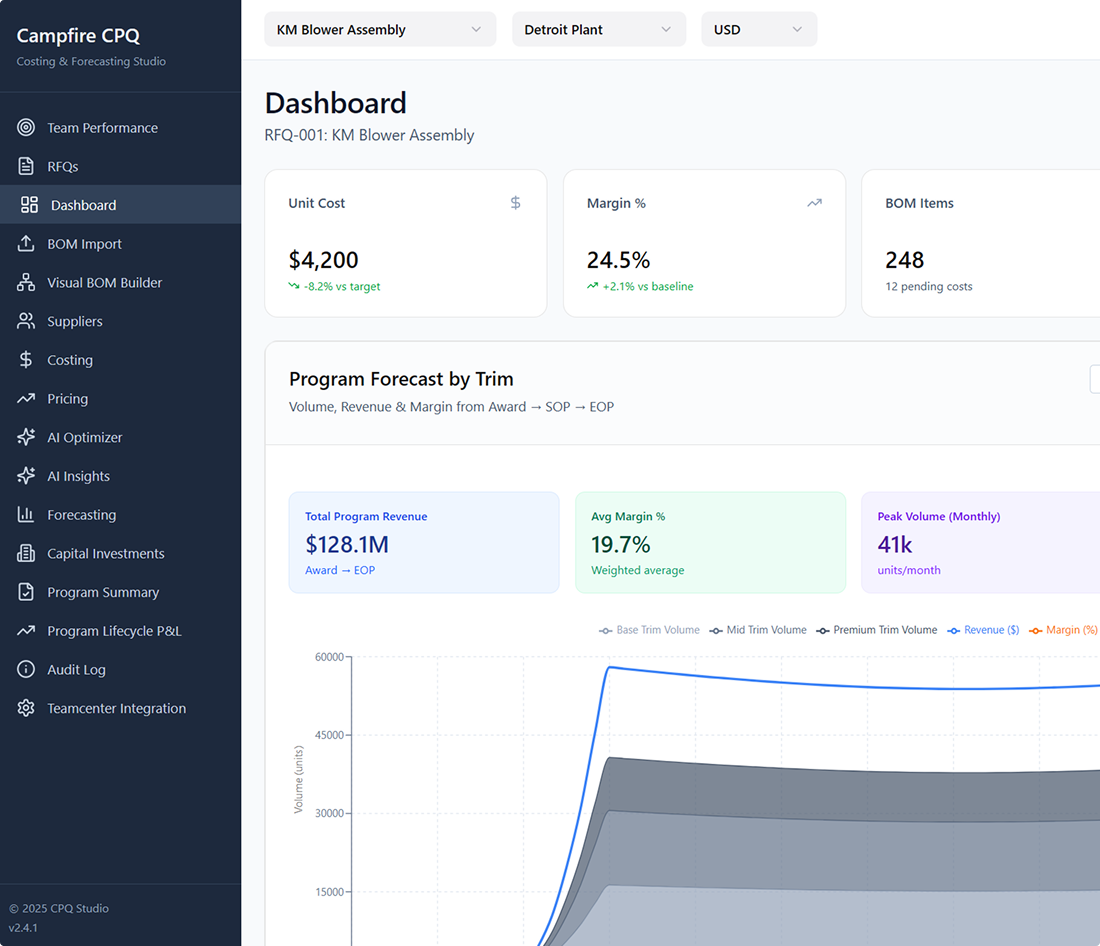
Task: Open Visual BOM Builder hierarchy icon
Action: pos(26,282)
